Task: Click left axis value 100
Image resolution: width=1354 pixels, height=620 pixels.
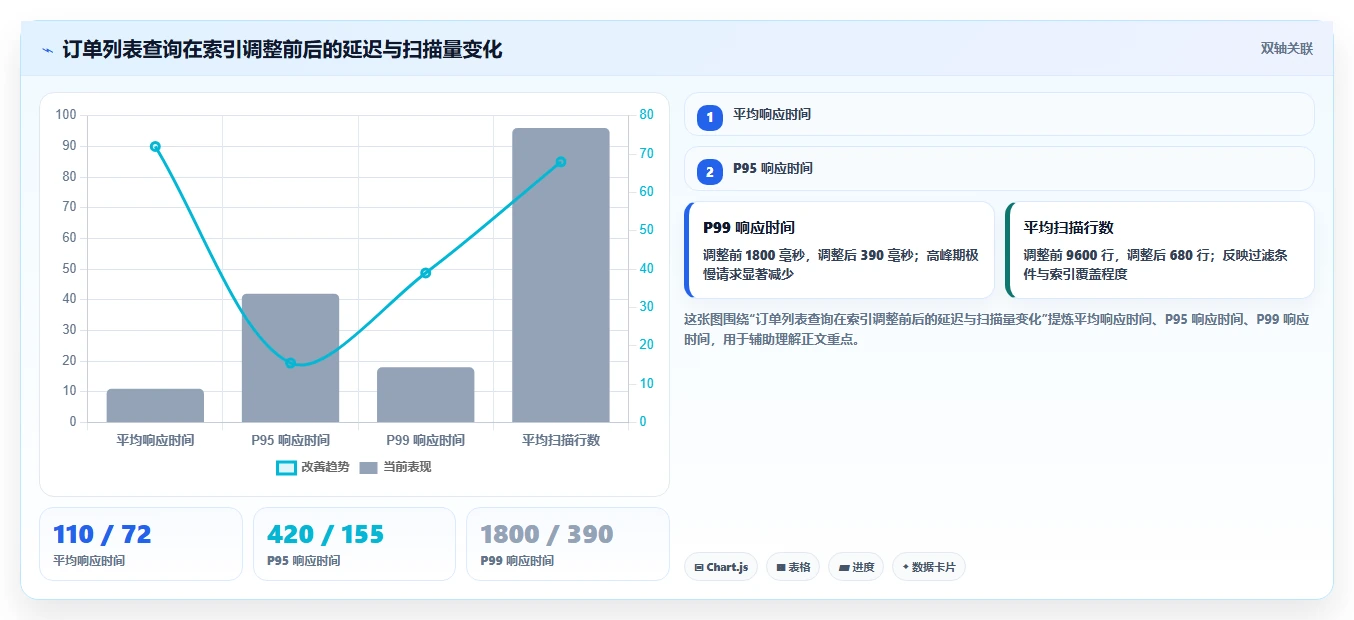Action: pos(66,115)
